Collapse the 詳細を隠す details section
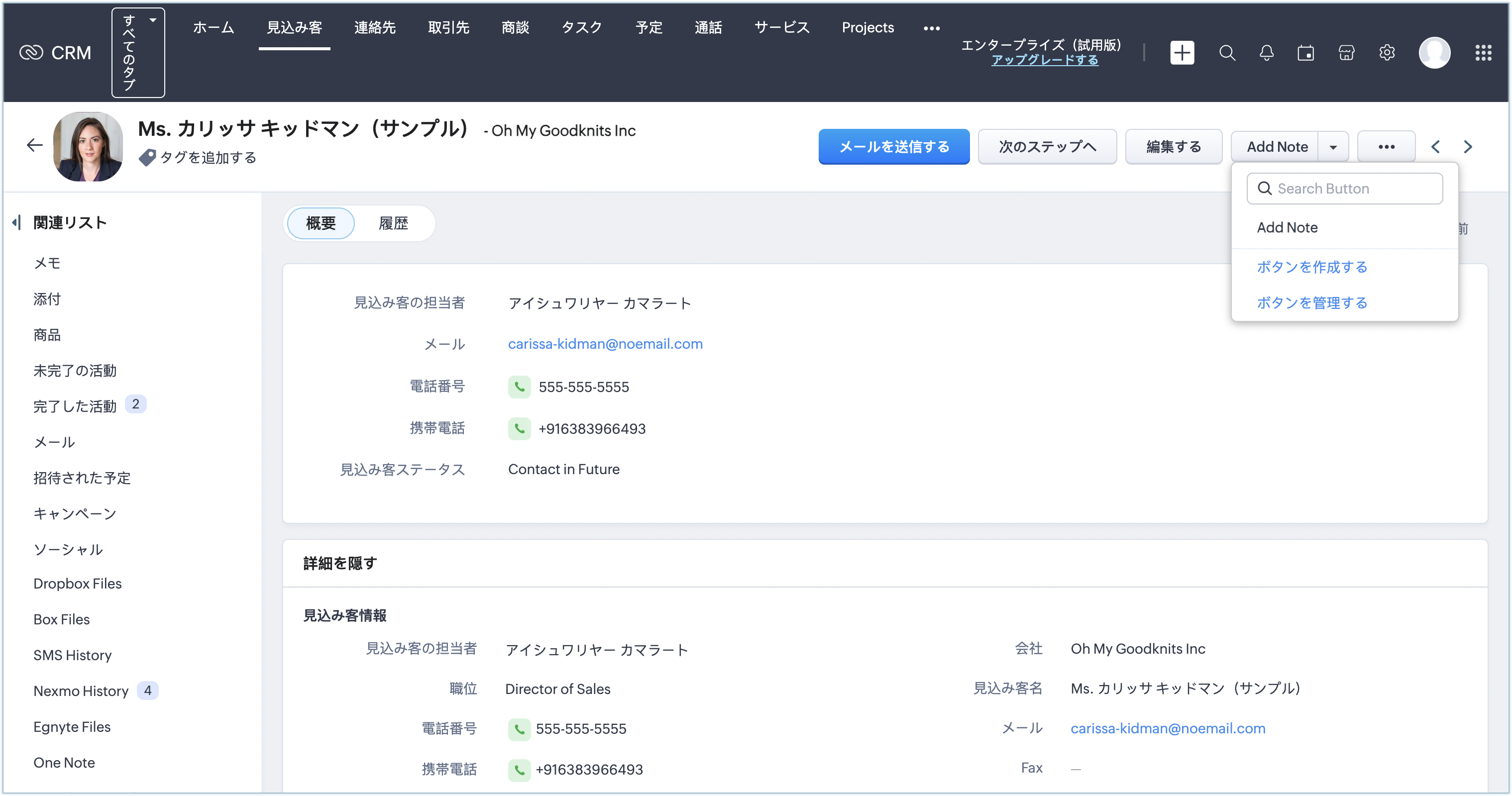The width and height of the screenshot is (1512, 796). click(x=340, y=563)
